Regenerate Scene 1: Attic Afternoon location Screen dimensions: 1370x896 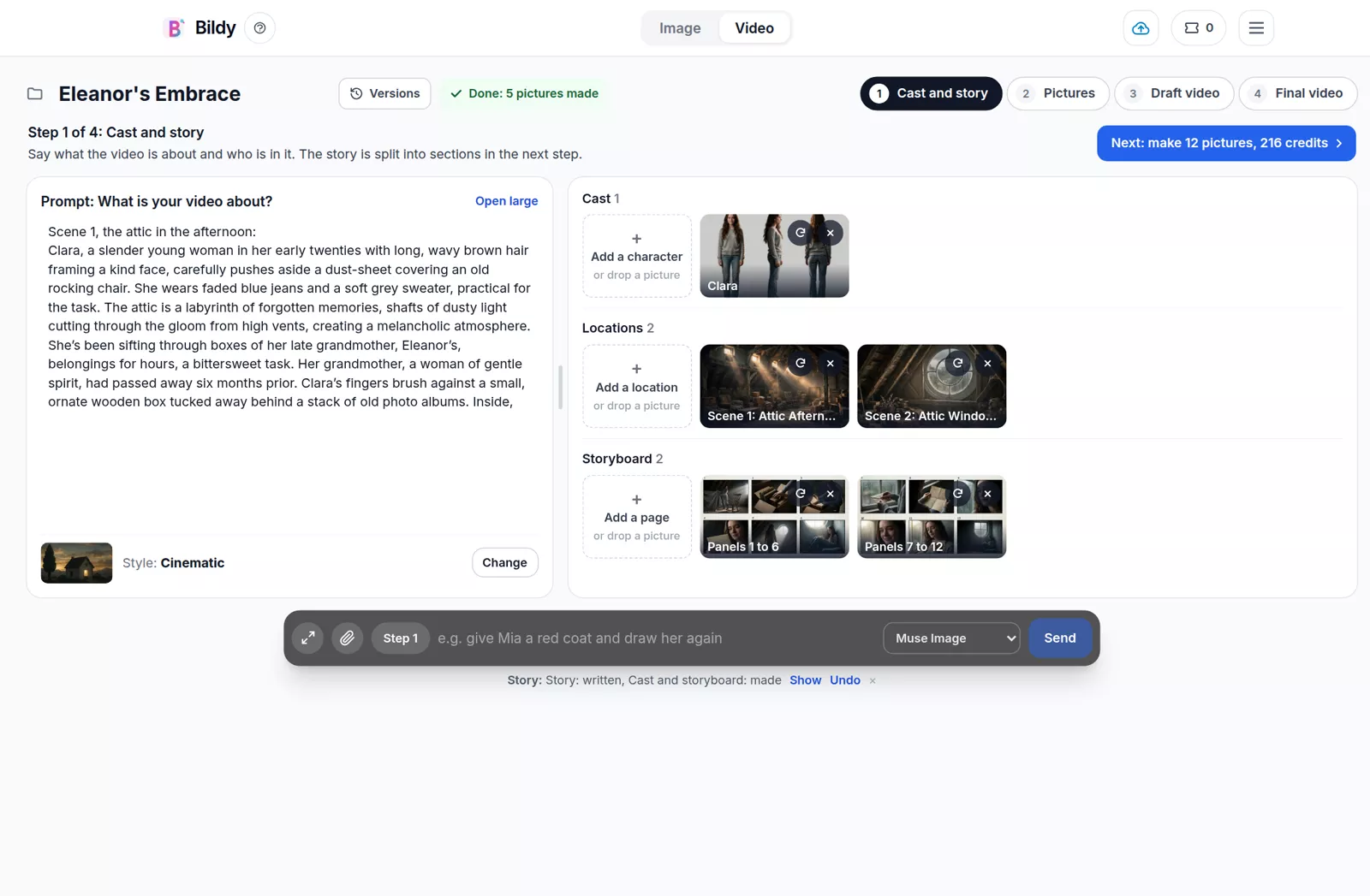click(800, 363)
